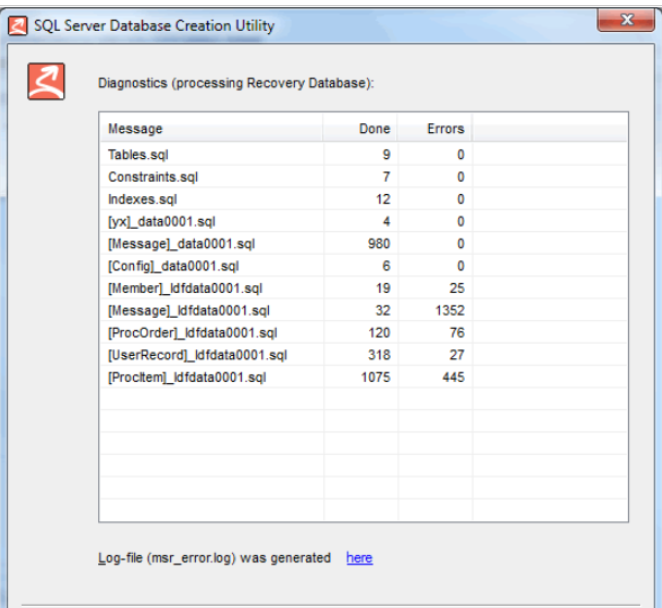Viewport: 662px width, 608px height.
Task: Click the Done value 980
Action: click(x=379, y=244)
